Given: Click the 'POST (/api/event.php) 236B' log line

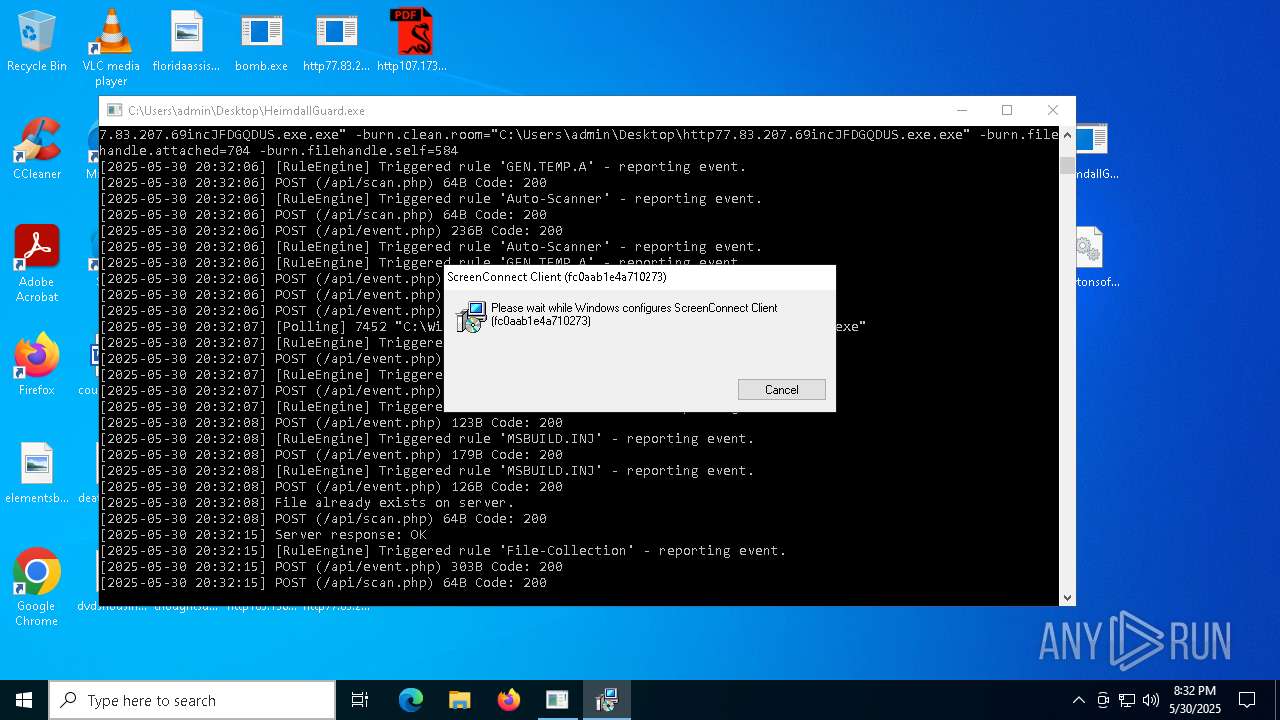Looking at the screenshot, I should point(331,230).
